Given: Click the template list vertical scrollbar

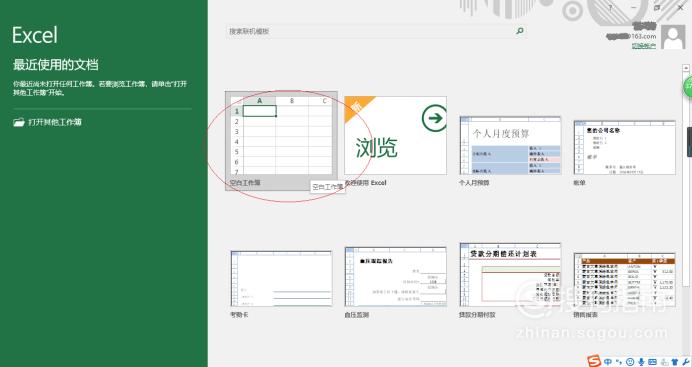Looking at the screenshot, I should click(x=686, y=176).
